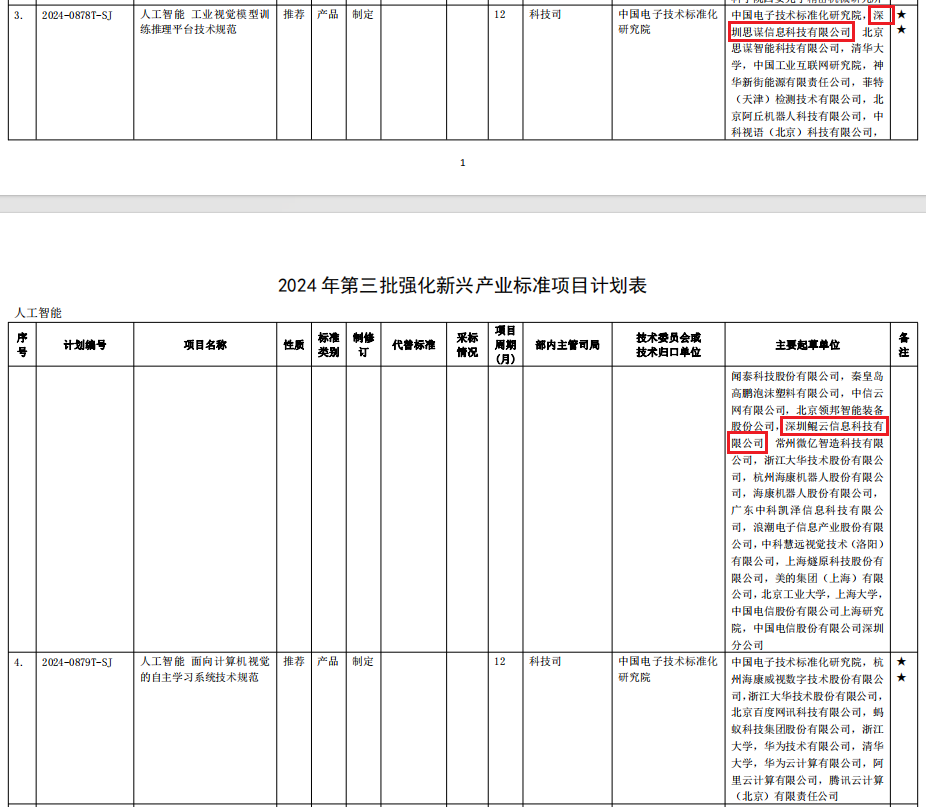
Task: Click 科技司 in row 2024-0879T-SJ
Action: pyautogui.click(x=545, y=662)
